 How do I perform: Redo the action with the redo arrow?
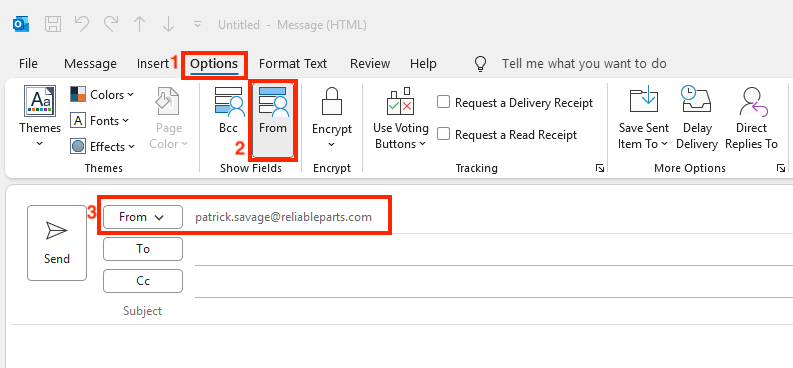pos(111,24)
